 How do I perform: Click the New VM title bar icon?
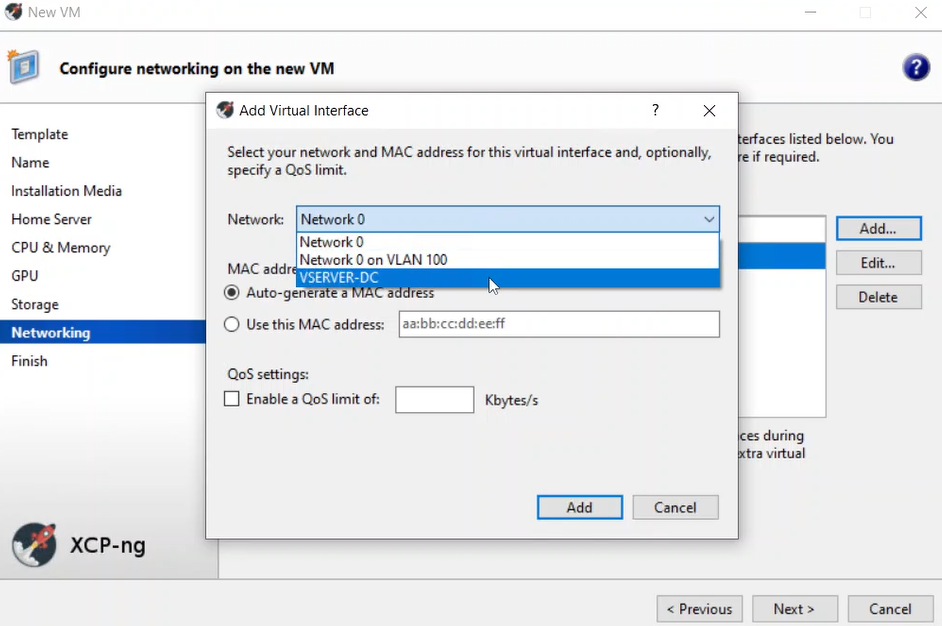coord(13,13)
